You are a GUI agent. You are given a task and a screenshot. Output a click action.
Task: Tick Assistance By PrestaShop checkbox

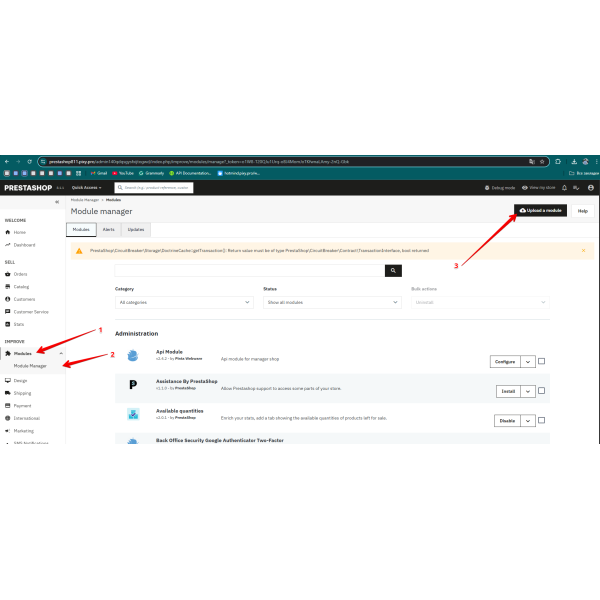pyautogui.click(x=541, y=391)
